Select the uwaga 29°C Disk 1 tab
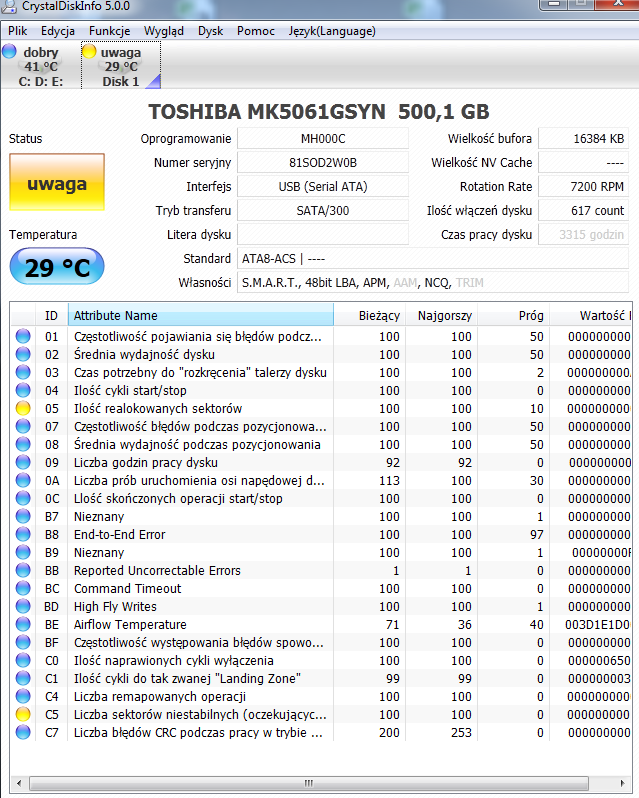Screen dimensions: 639x798 [x=121, y=66]
